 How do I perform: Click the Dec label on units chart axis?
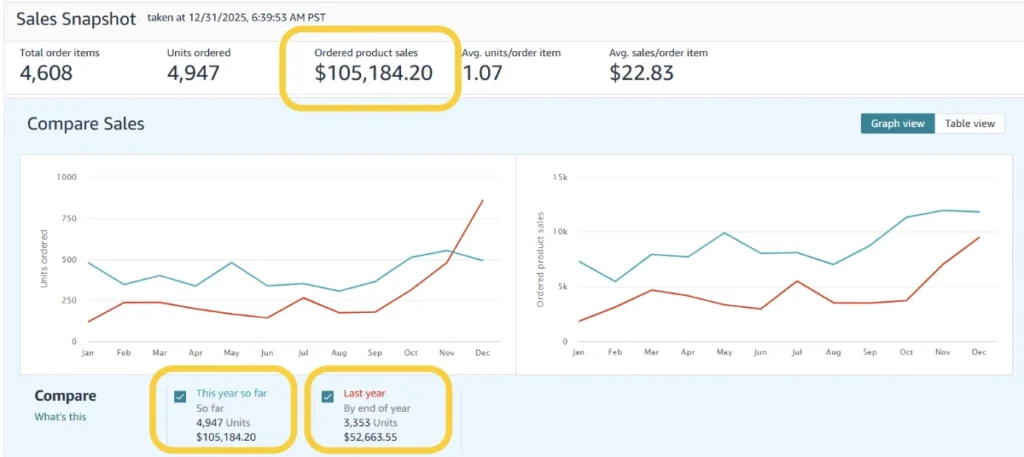483,353
